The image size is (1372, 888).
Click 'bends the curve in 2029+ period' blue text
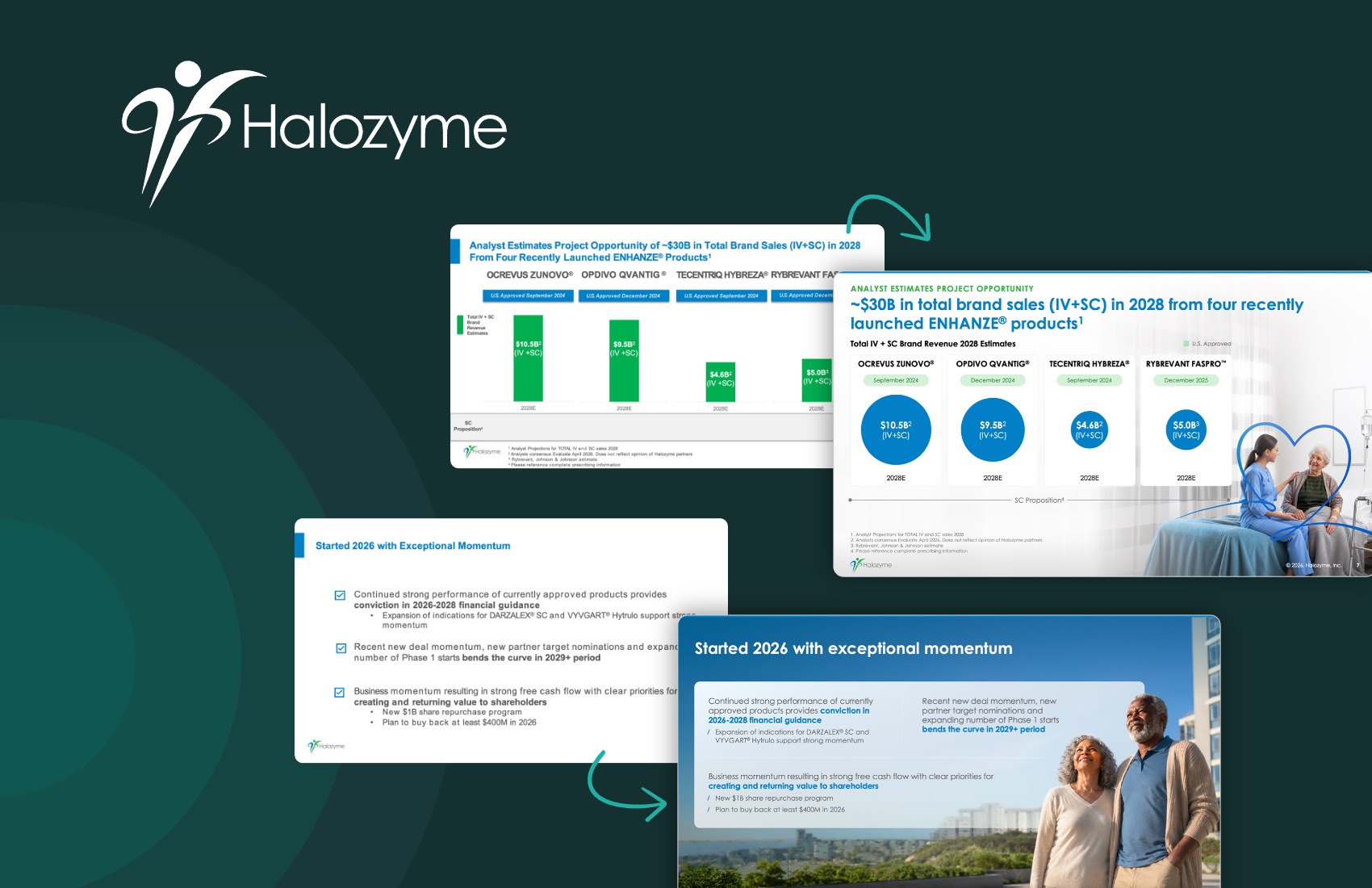[984, 729]
